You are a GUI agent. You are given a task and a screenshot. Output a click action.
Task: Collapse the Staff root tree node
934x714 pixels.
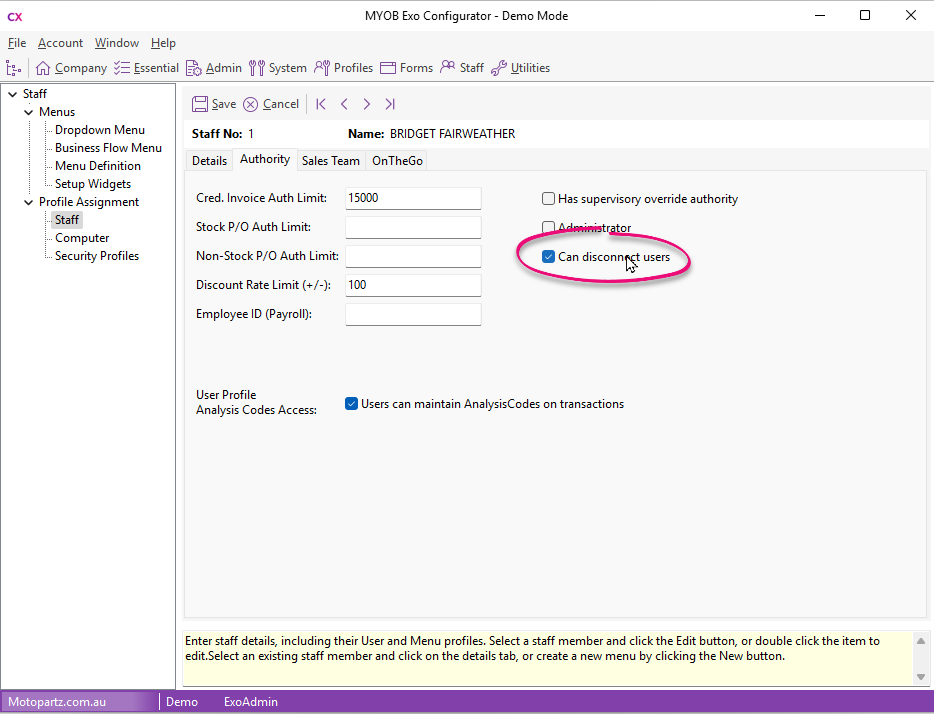(12, 94)
